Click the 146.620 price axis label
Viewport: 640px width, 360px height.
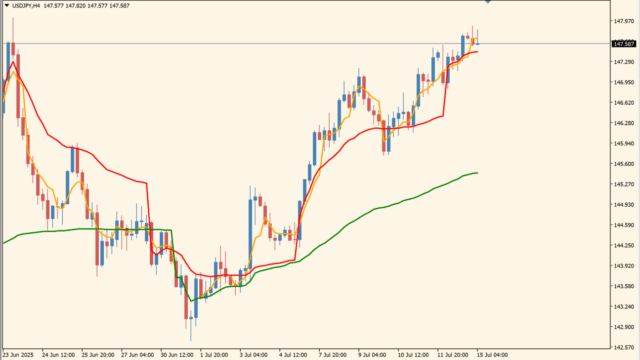[x=624, y=102]
